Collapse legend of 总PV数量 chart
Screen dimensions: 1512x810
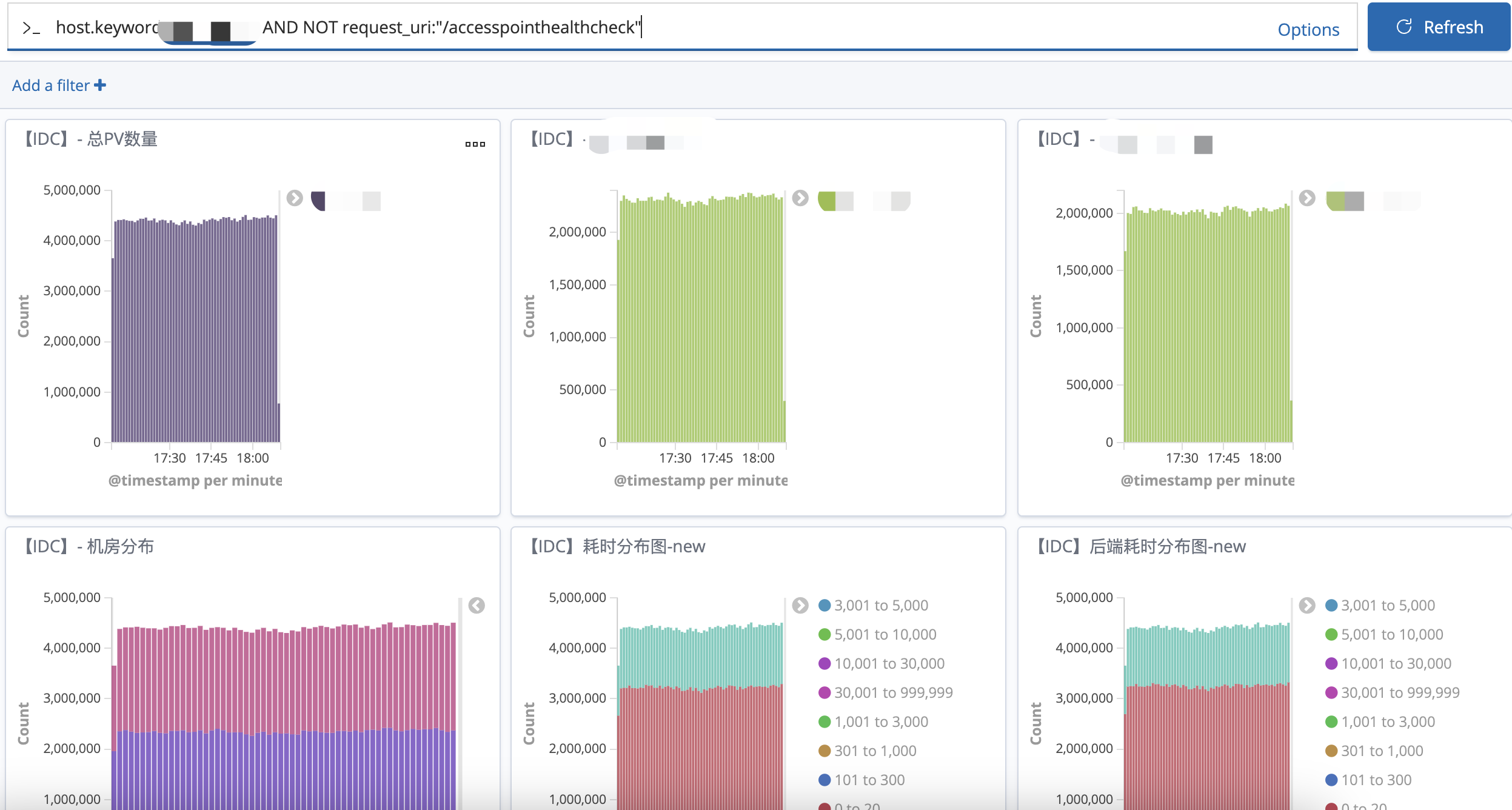(295, 198)
